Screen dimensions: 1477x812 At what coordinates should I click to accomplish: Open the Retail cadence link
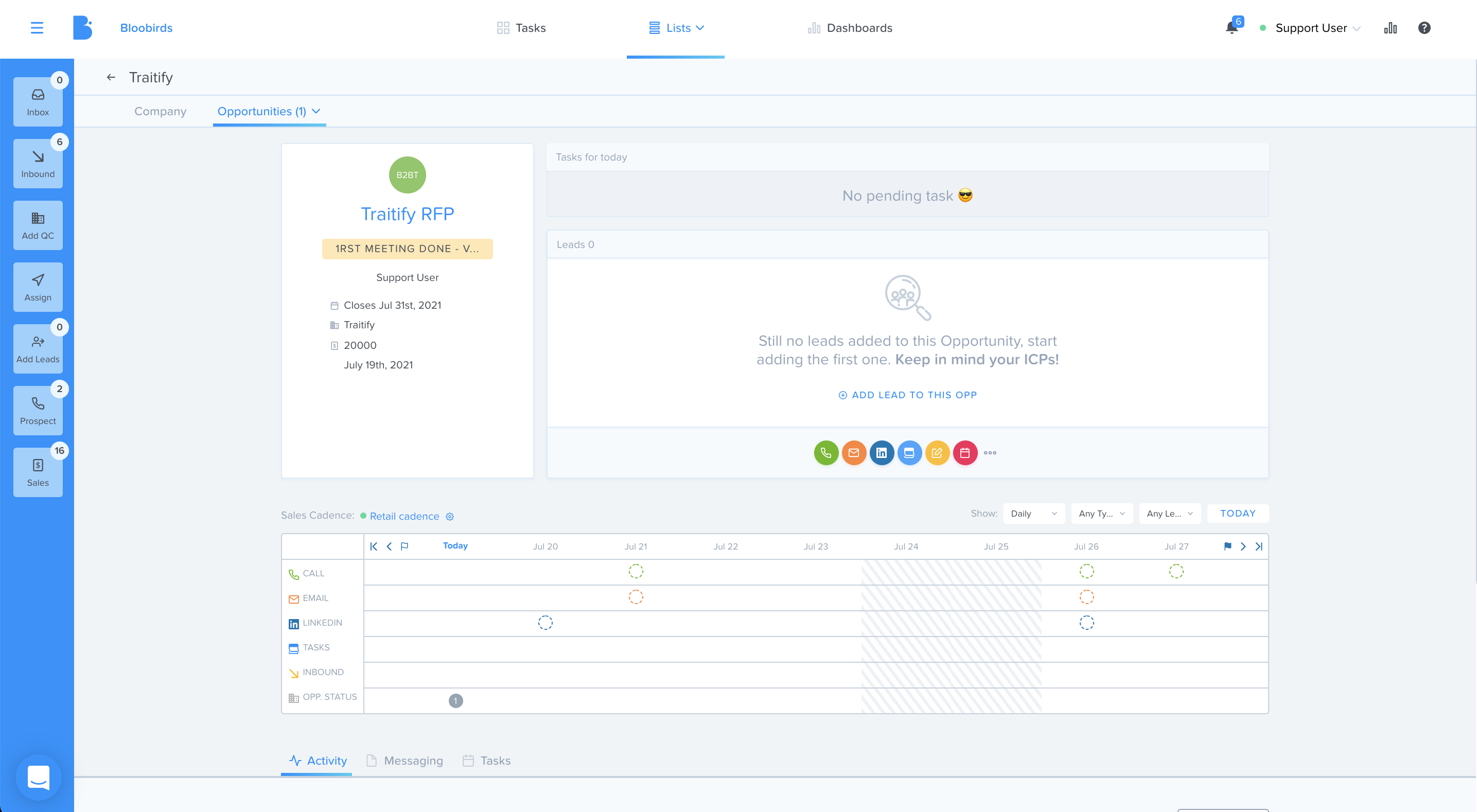coord(404,516)
